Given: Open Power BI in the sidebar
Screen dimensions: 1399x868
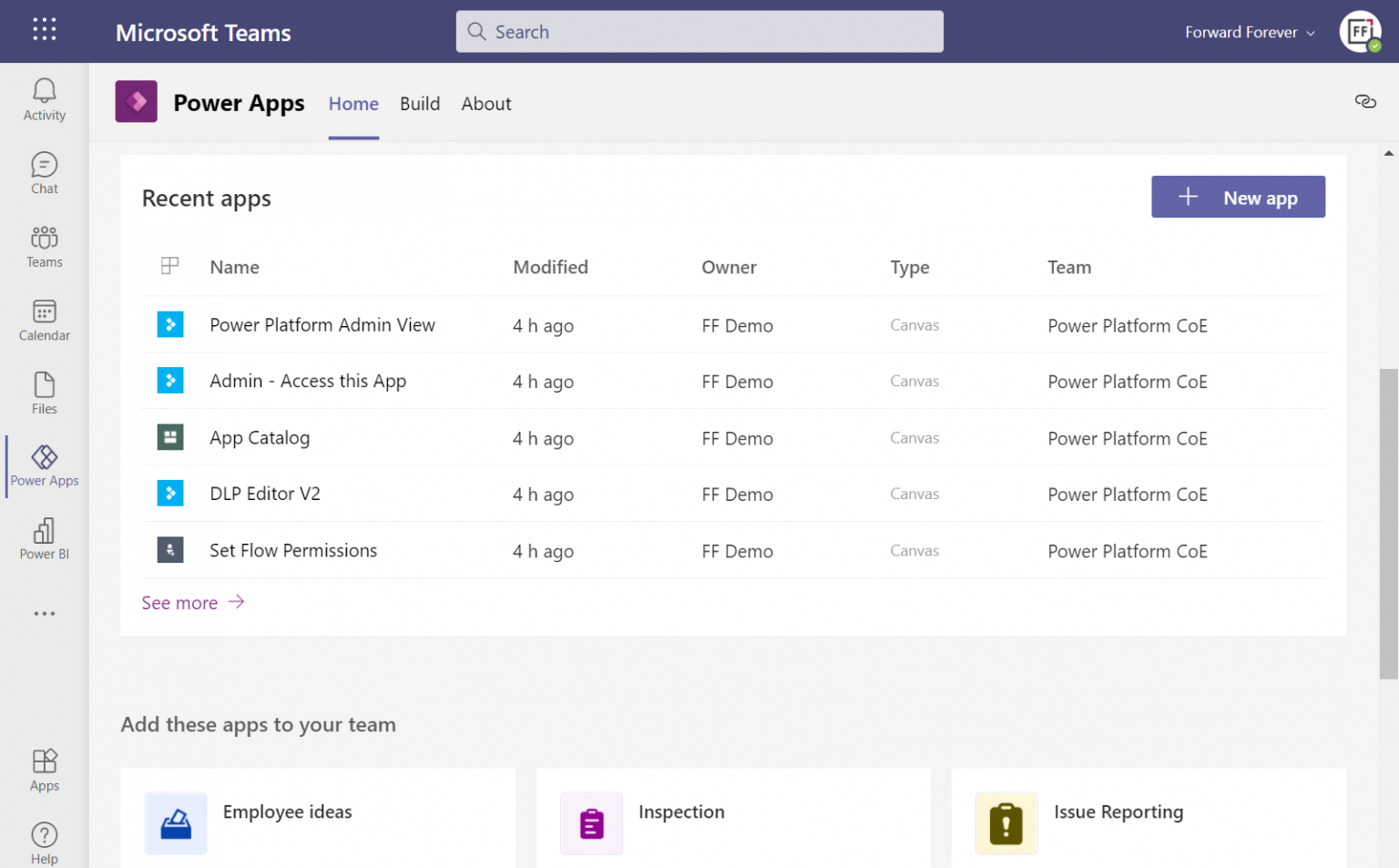Looking at the screenshot, I should [44, 538].
